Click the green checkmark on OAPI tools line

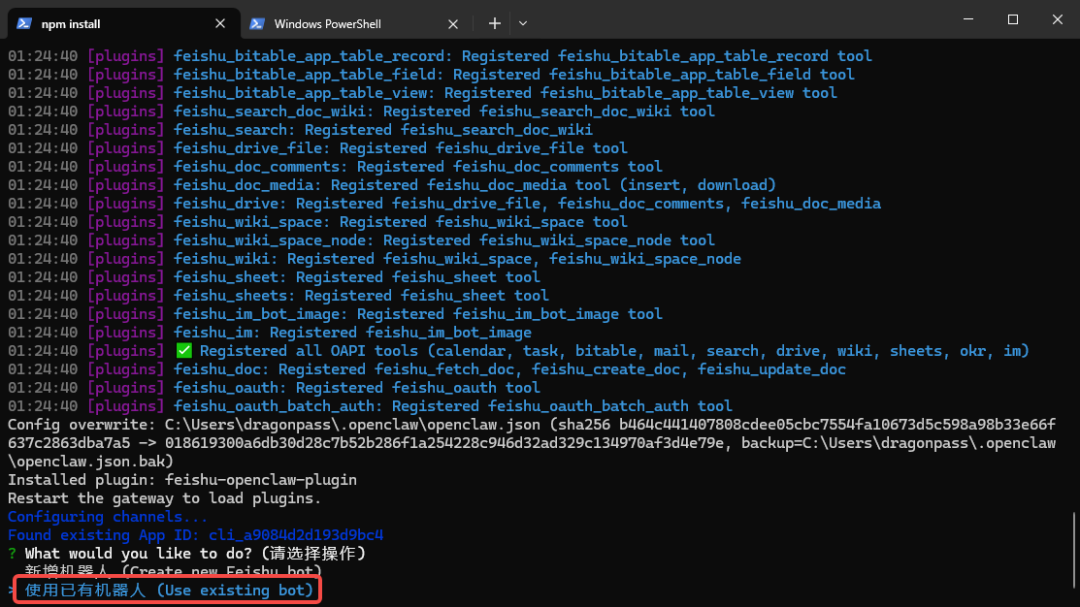point(184,351)
